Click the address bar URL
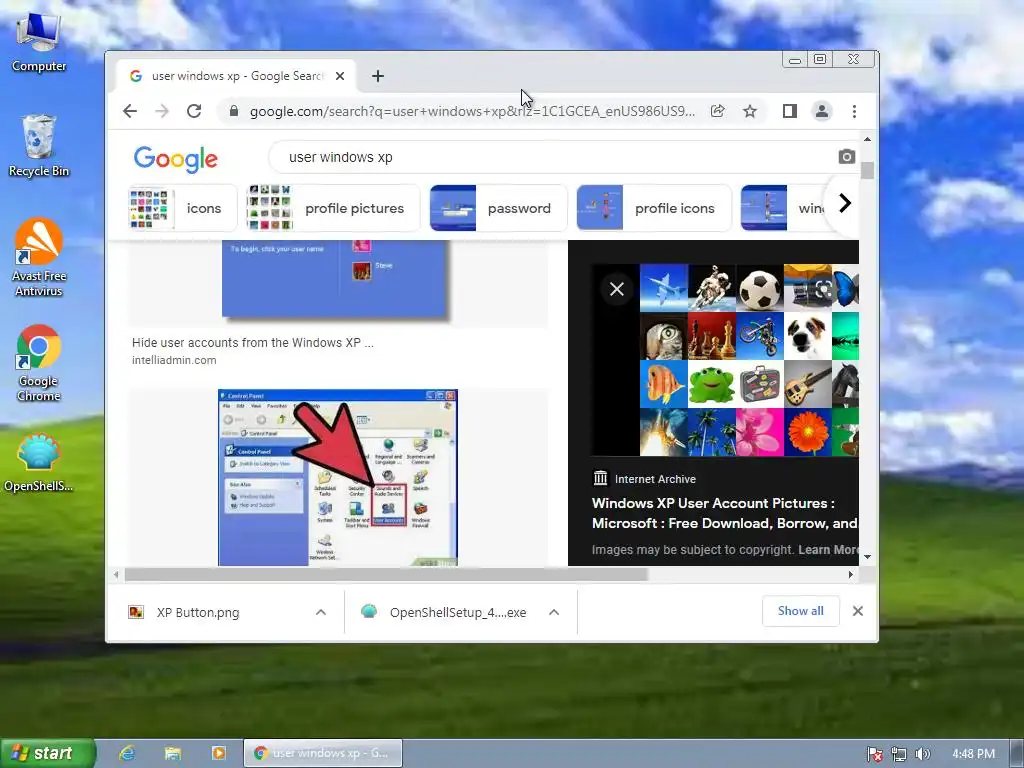The height and width of the screenshot is (768, 1024). tap(472, 111)
